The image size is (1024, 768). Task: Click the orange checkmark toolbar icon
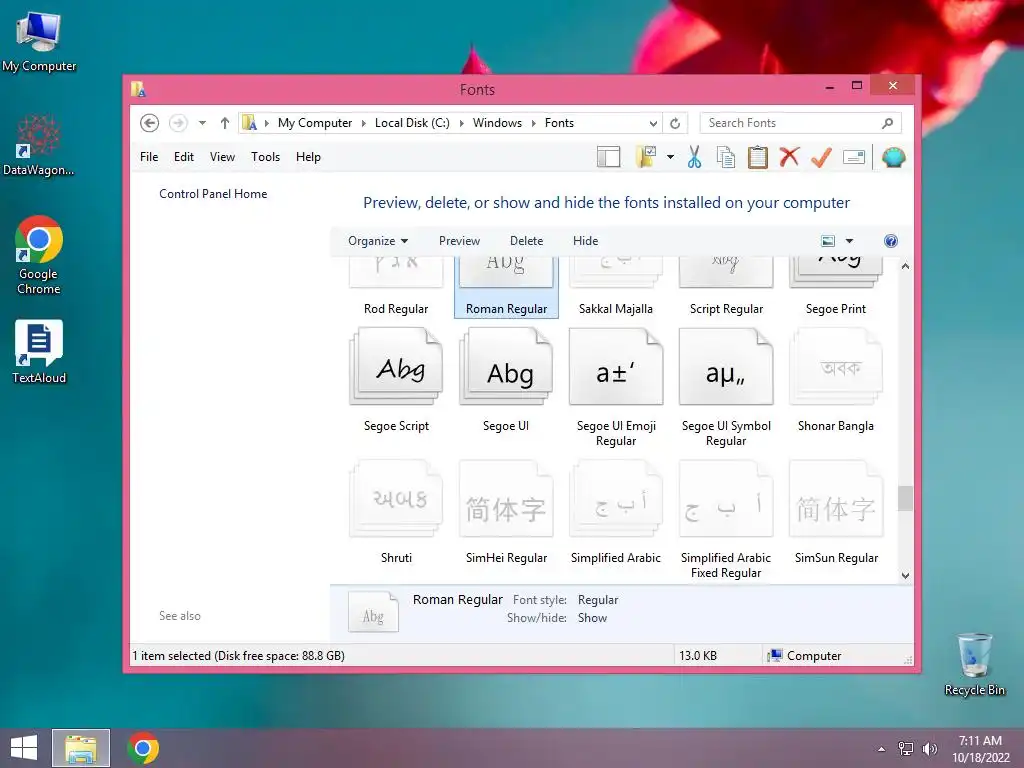(821, 157)
